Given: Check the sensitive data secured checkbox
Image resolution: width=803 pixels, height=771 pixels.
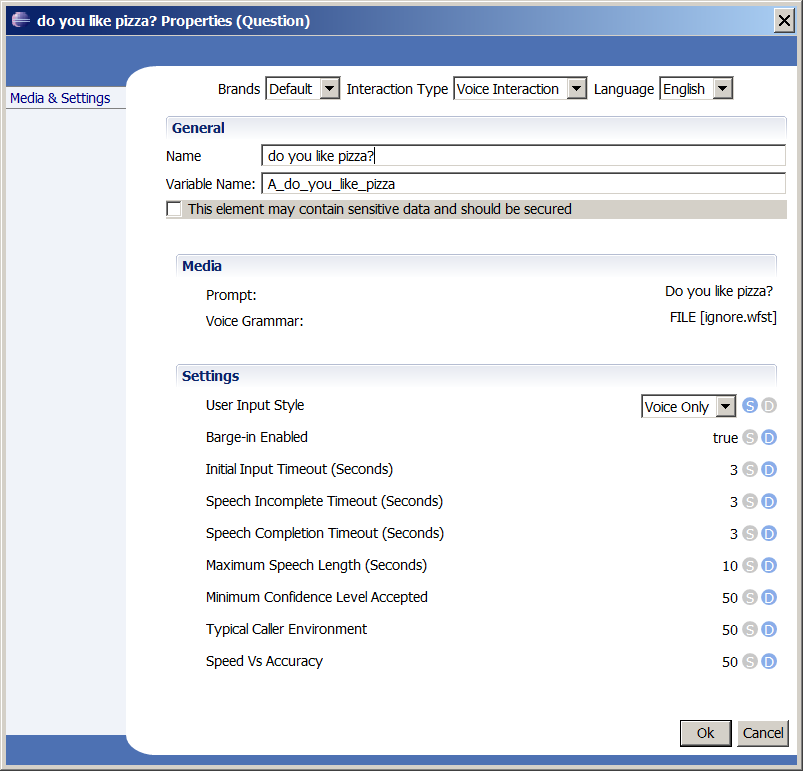Looking at the screenshot, I should click(174, 209).
